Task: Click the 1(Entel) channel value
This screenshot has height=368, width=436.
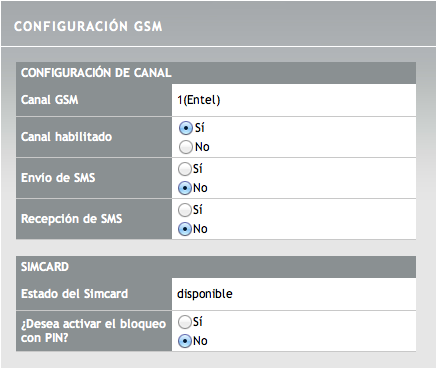Action: pyautogui.click(x=199, y=100)
